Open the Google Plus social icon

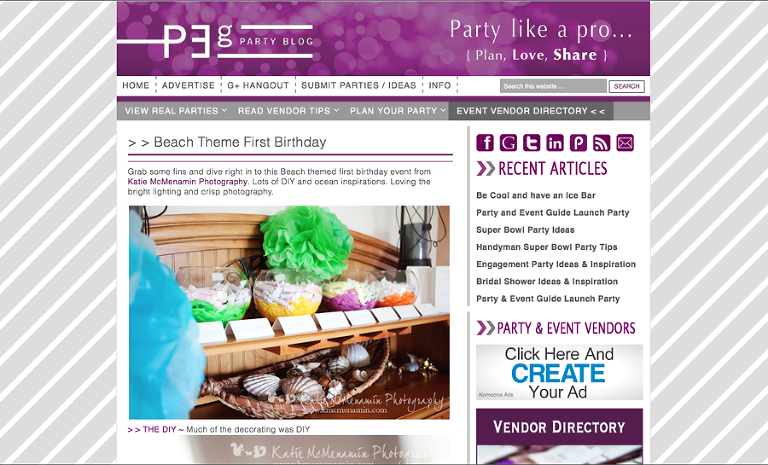point(508,143)
